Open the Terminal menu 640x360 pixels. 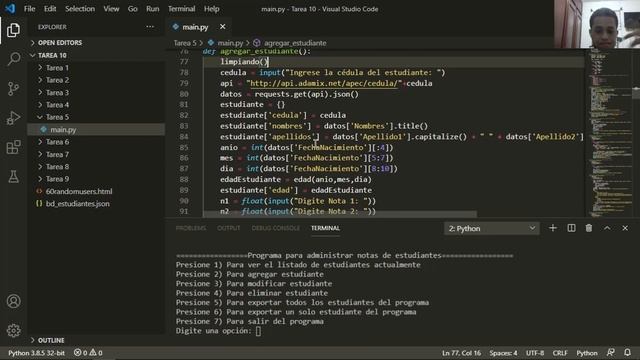[182, 9]
